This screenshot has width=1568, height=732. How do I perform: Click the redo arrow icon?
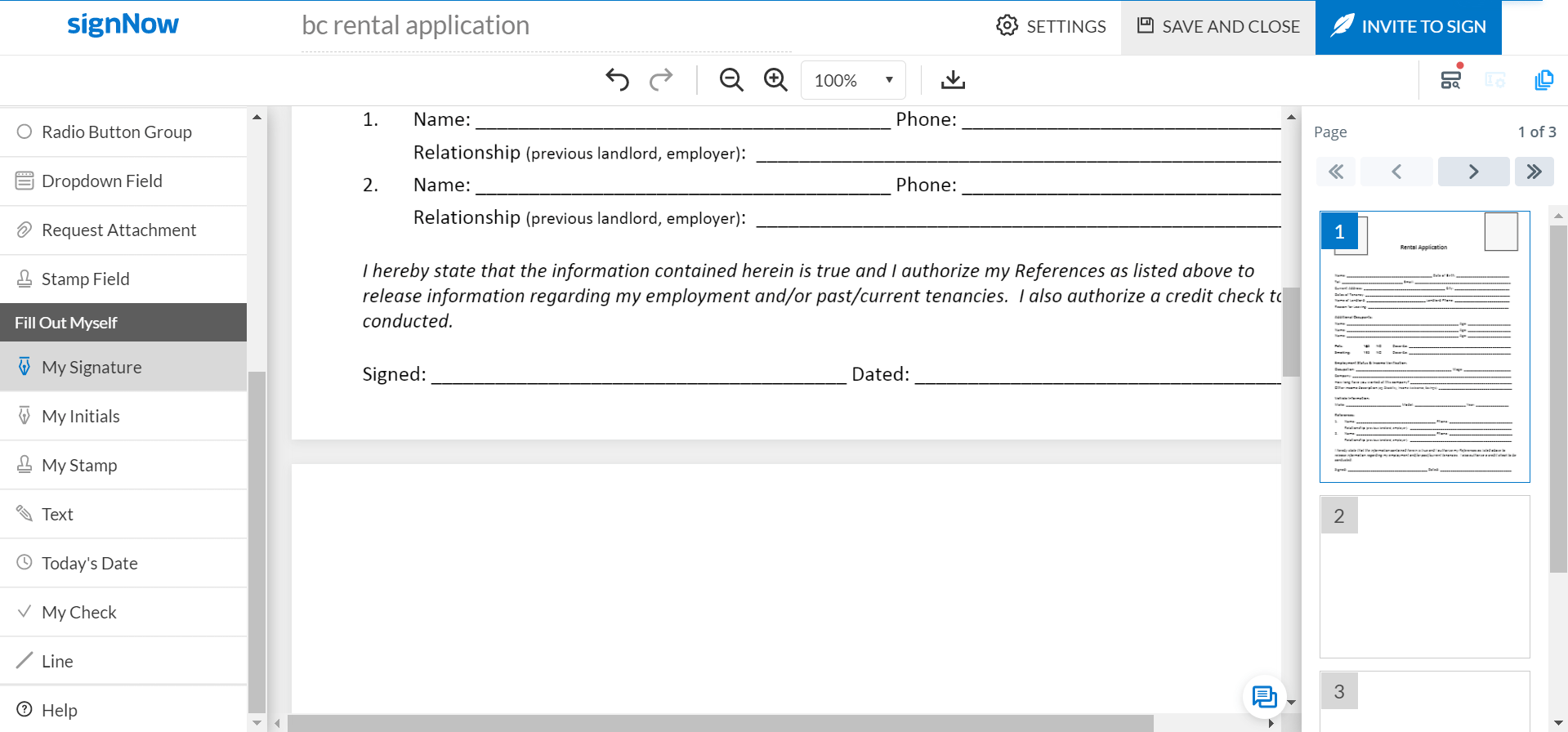tap(661, 80)
